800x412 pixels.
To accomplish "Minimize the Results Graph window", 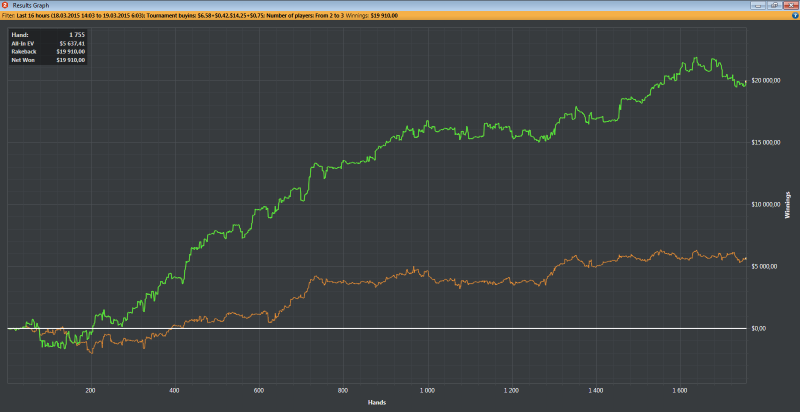I will click(759, 5).
